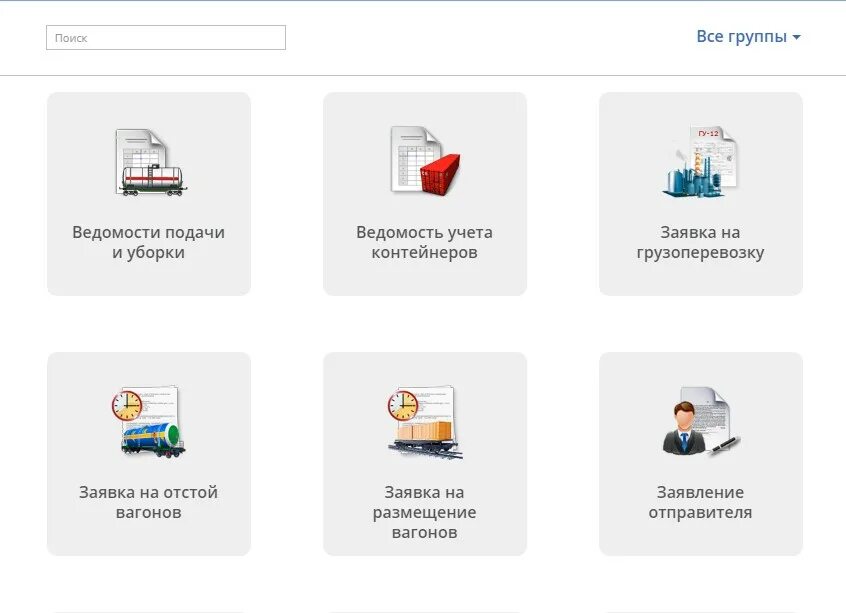Click the tank car document icon for Ведомости подачи и уборки

[x=151, y=162]
